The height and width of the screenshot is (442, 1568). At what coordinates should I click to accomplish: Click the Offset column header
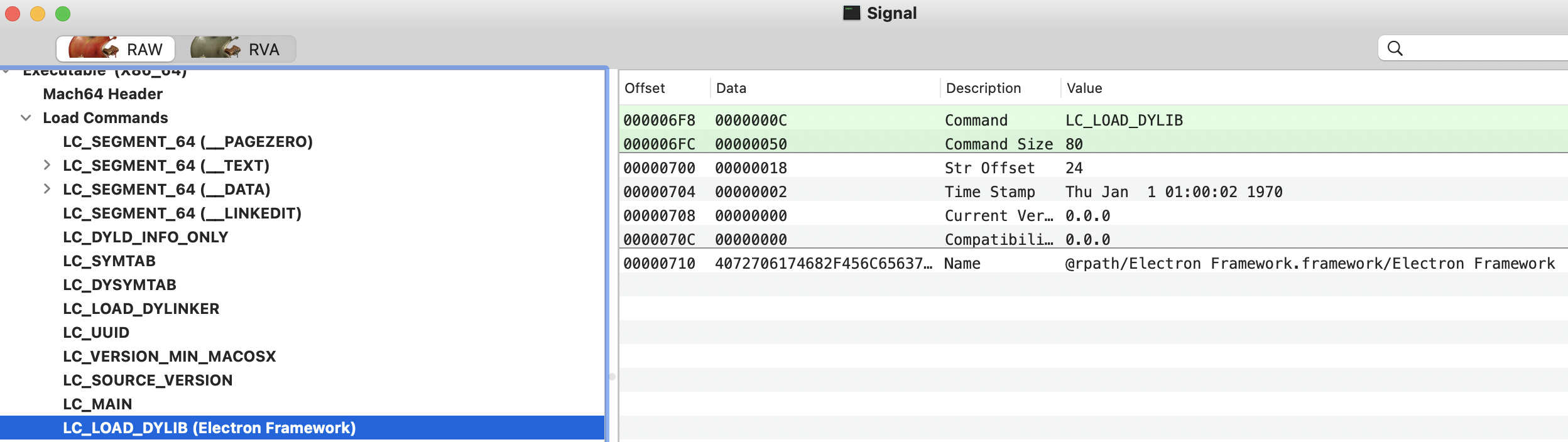645,89
